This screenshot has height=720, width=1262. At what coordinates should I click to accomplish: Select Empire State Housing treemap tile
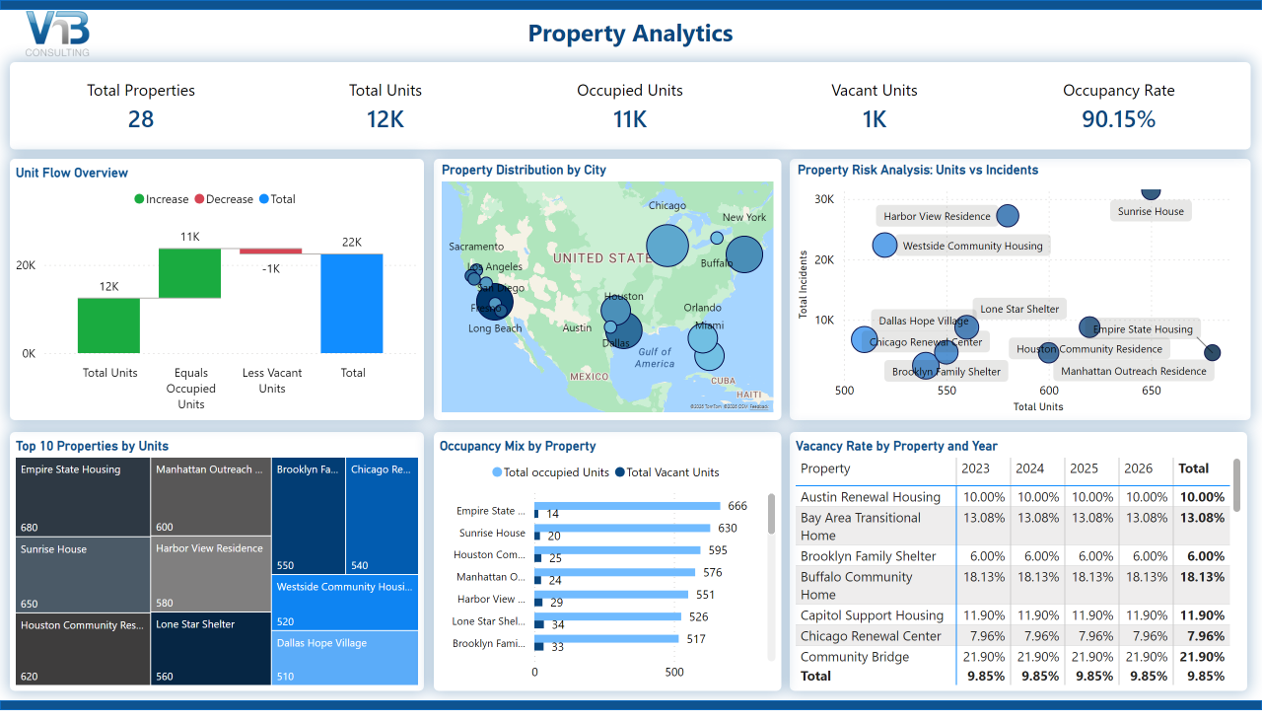84,498
